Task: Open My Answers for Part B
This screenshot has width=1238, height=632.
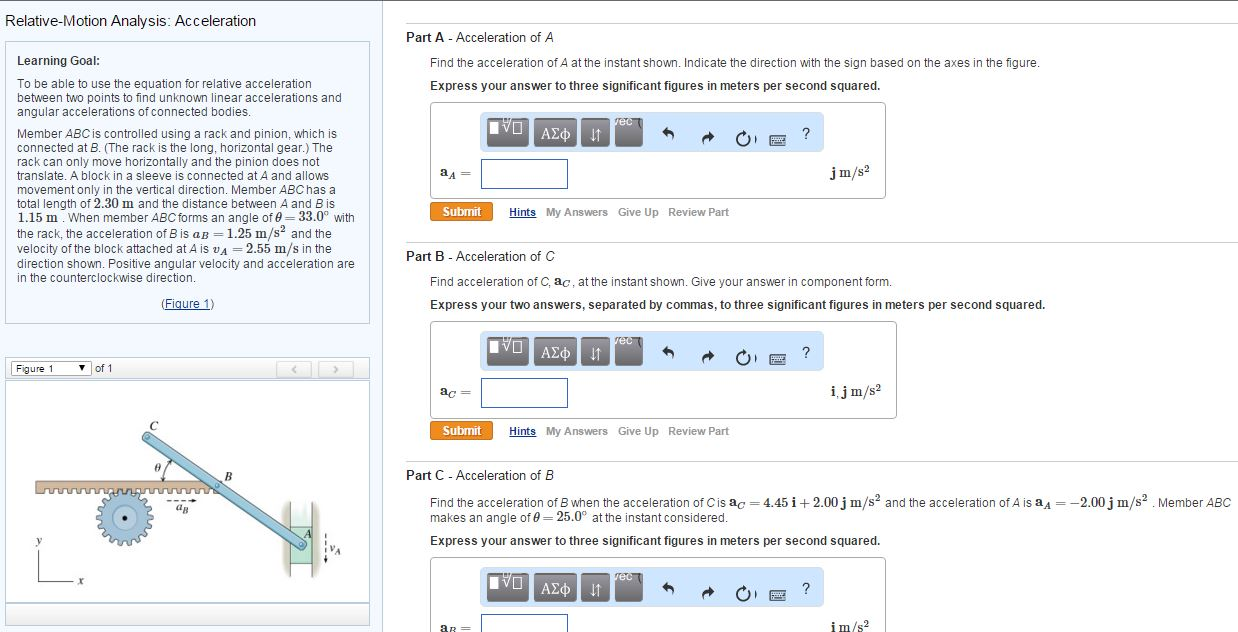Action: point(577,431)
